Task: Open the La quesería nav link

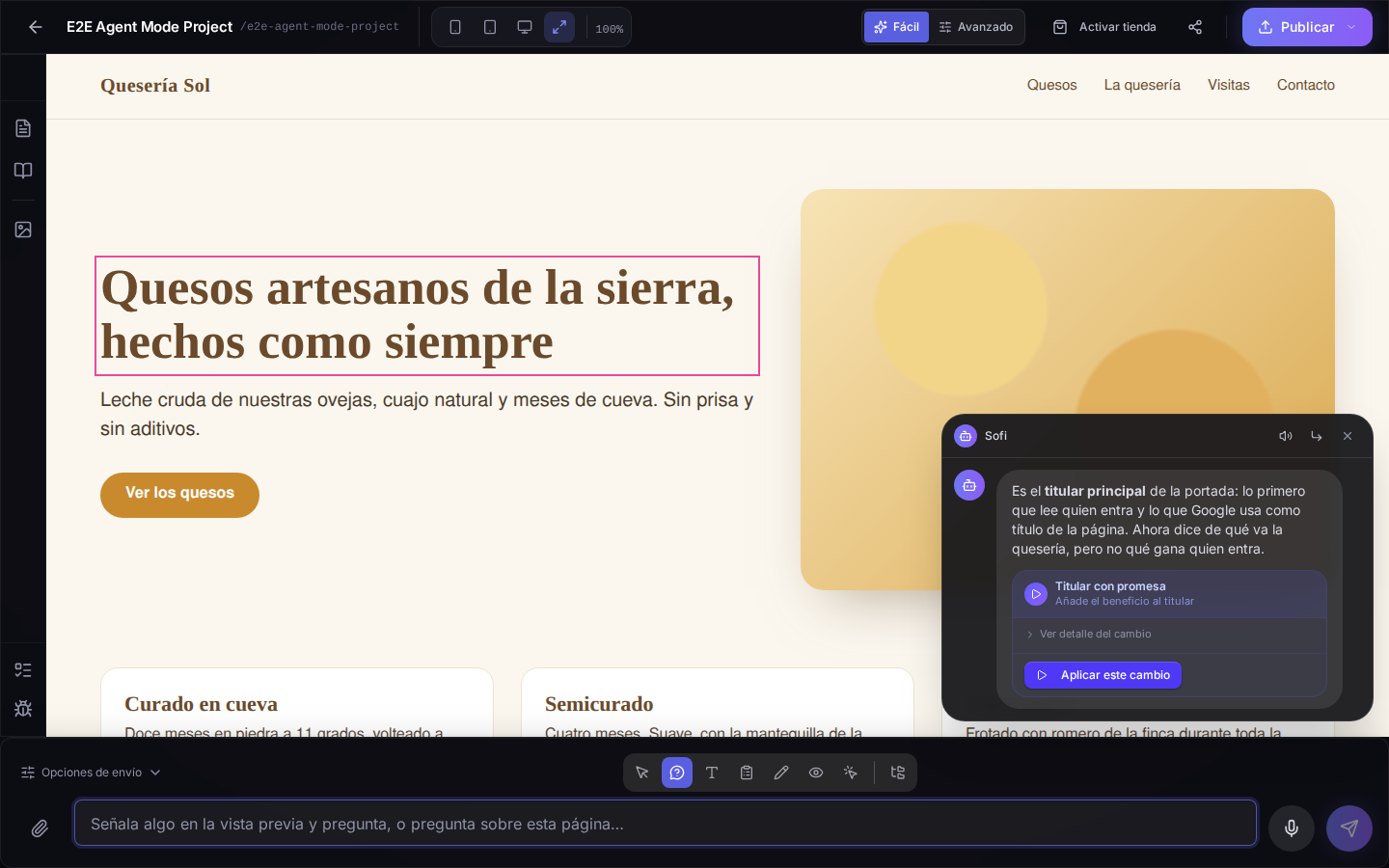Action: [1142, 85]
